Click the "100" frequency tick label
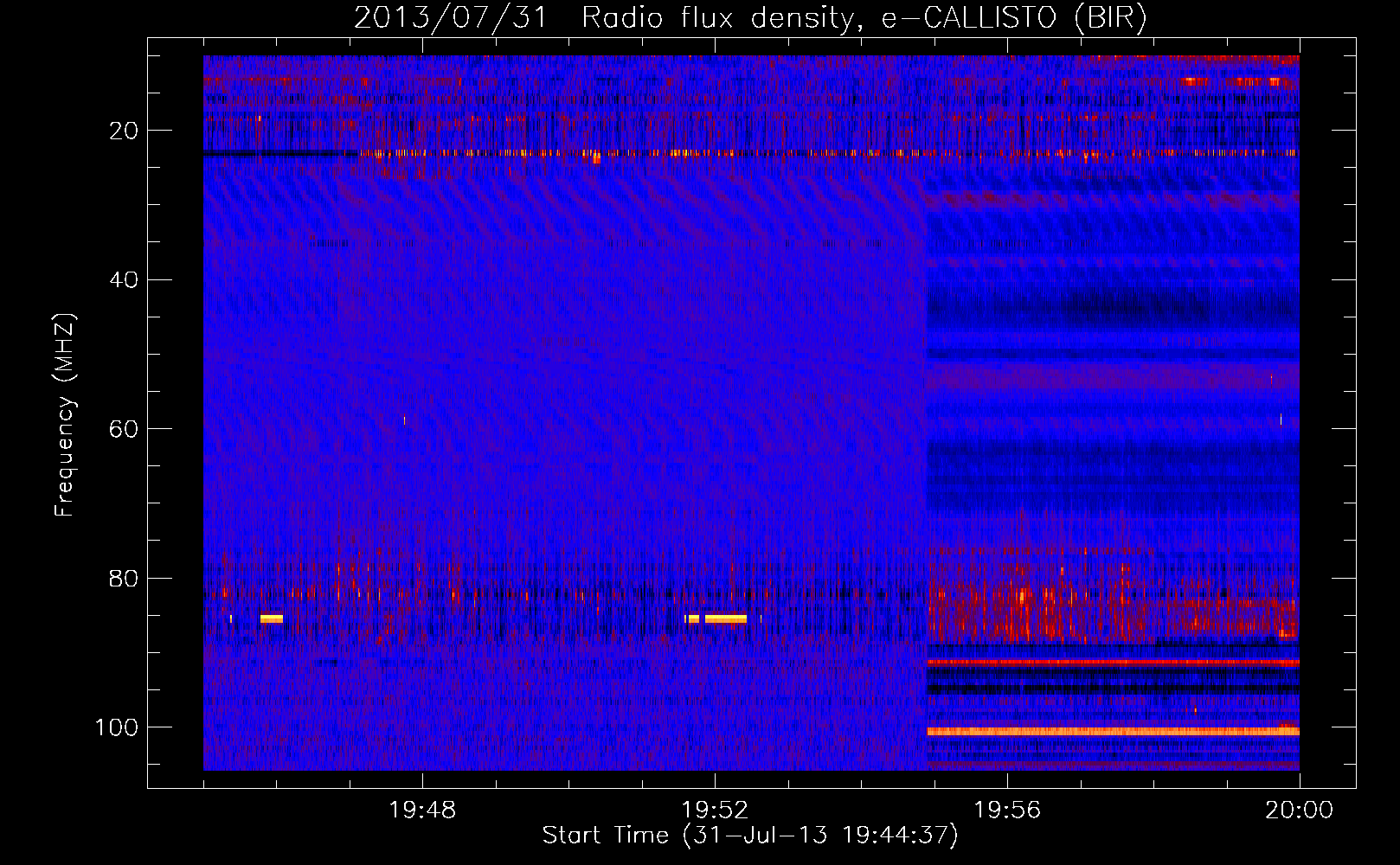 pos(117,727)
